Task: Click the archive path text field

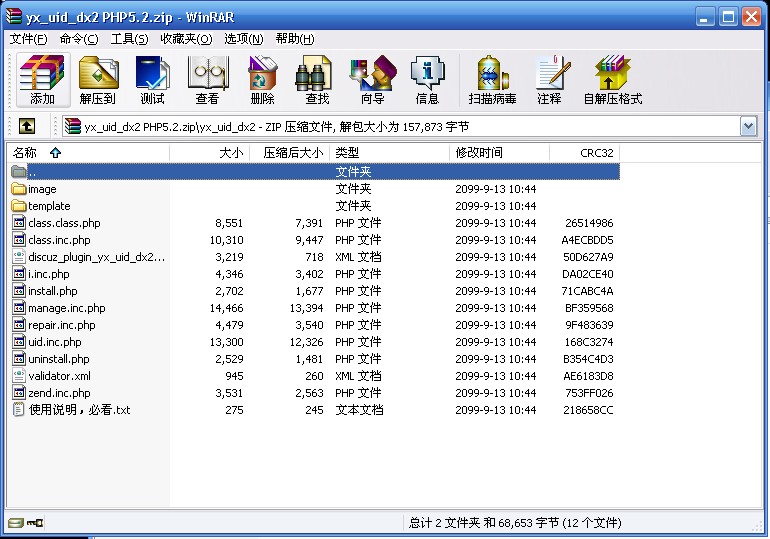Action: [411, 127]
